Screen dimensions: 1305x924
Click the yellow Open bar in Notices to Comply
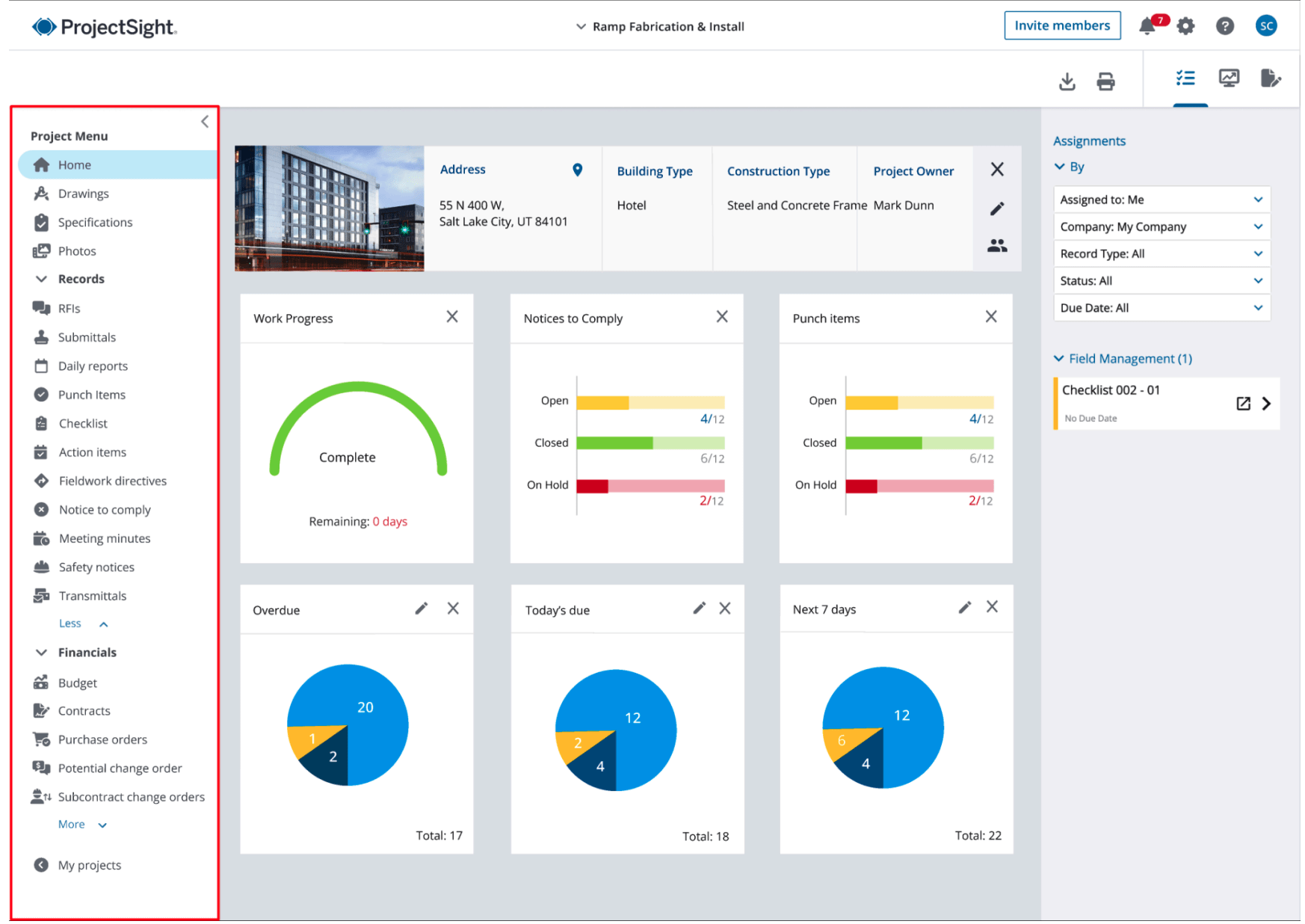tap(602, 403)
